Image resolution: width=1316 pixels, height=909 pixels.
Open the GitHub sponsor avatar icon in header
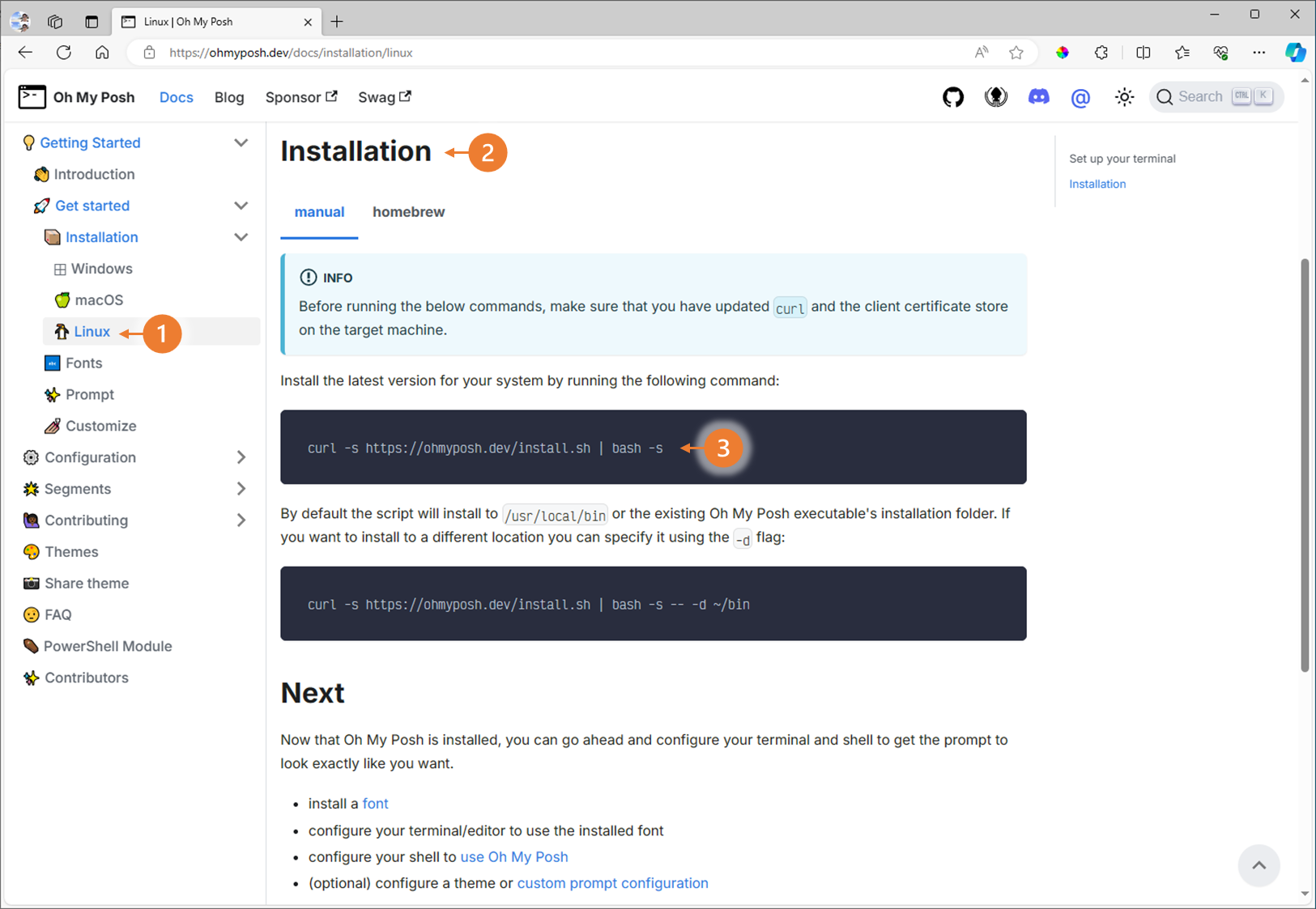[x=996, y=97]
